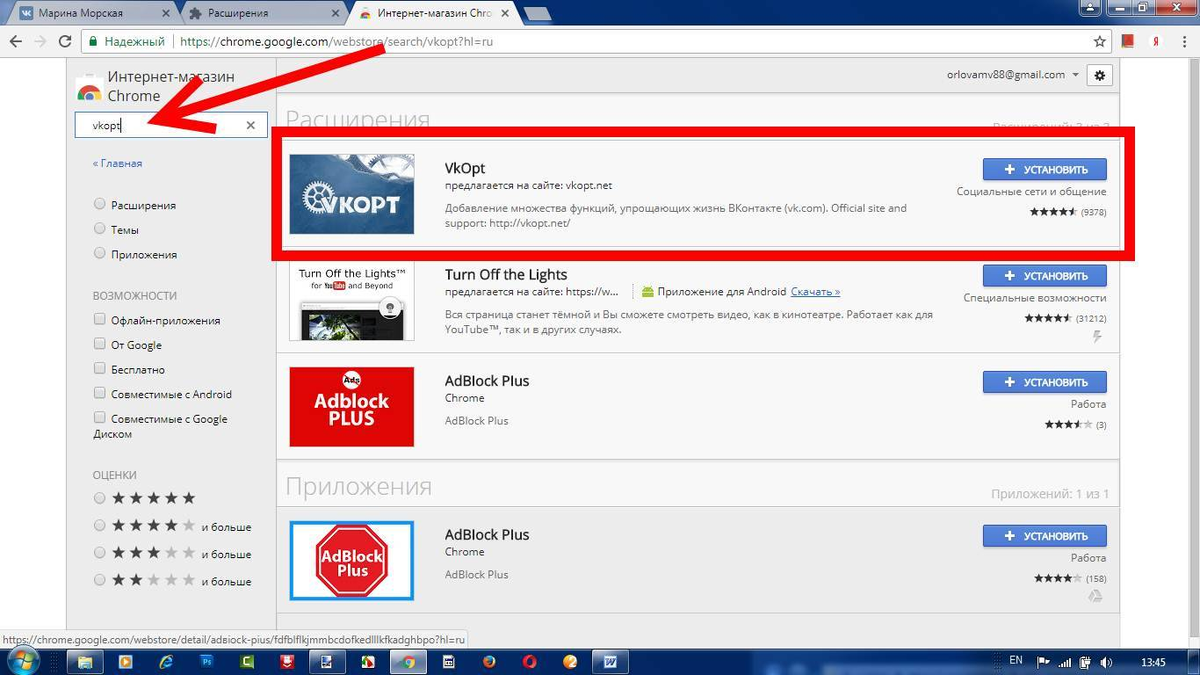Install VkOpt with the Установить button
The image size is (1200, 675).
click(1044, 169)
